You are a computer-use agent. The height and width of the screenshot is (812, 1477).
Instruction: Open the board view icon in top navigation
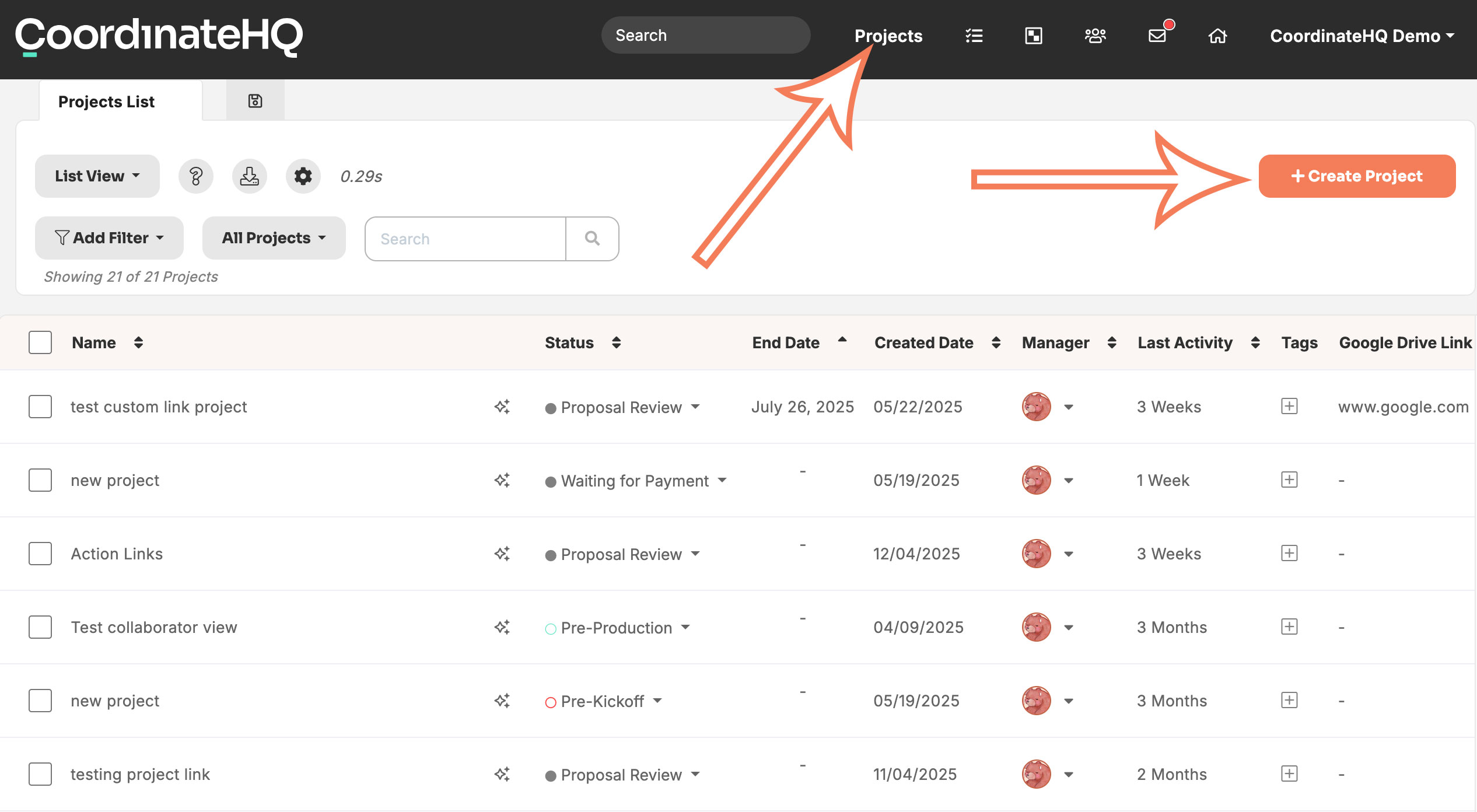tap(1034, 36)
